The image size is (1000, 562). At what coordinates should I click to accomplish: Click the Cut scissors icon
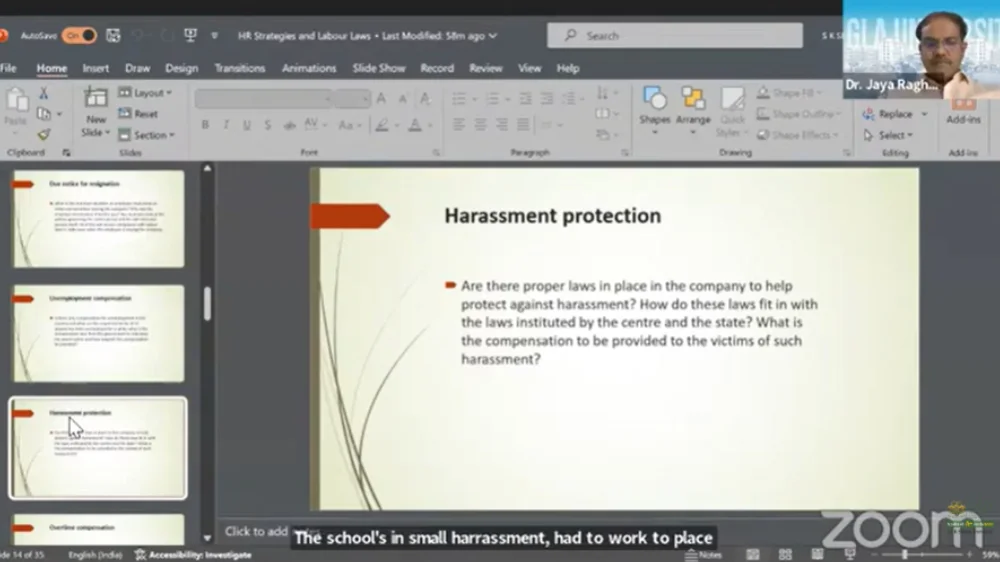coord(44,93)
